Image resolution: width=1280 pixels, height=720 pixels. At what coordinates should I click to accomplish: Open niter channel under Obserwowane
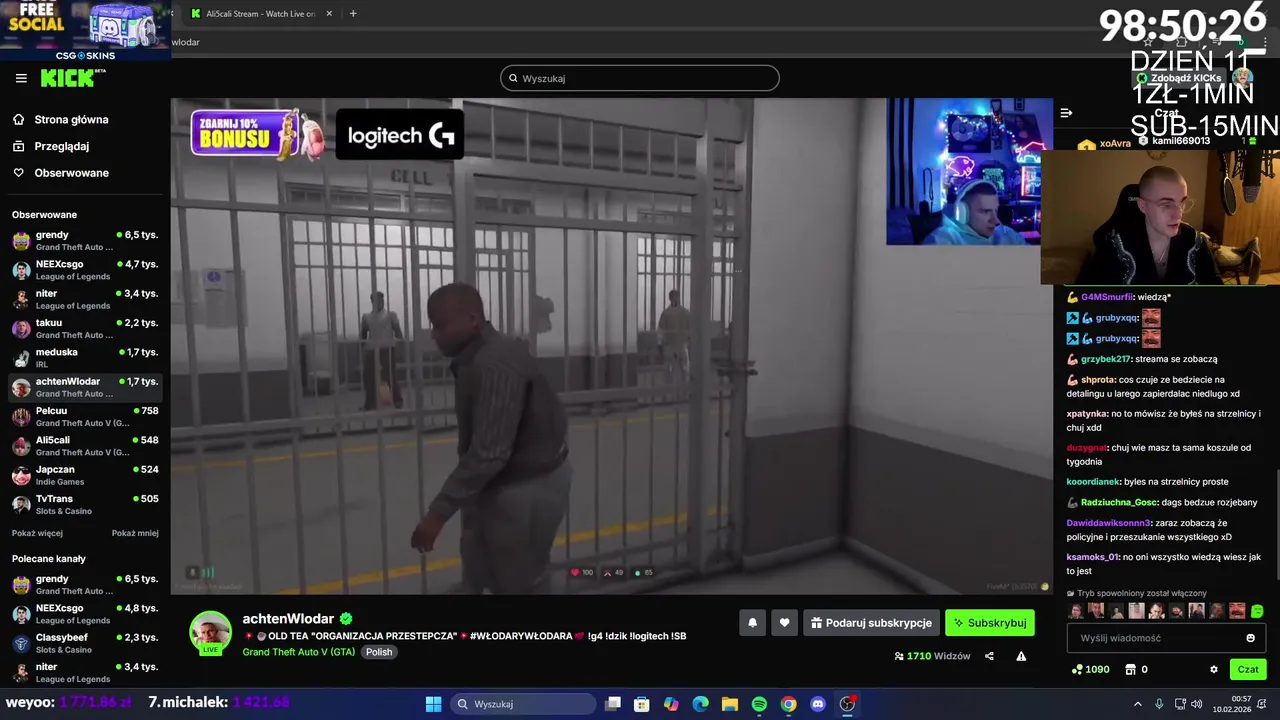(x=85, y=299)
